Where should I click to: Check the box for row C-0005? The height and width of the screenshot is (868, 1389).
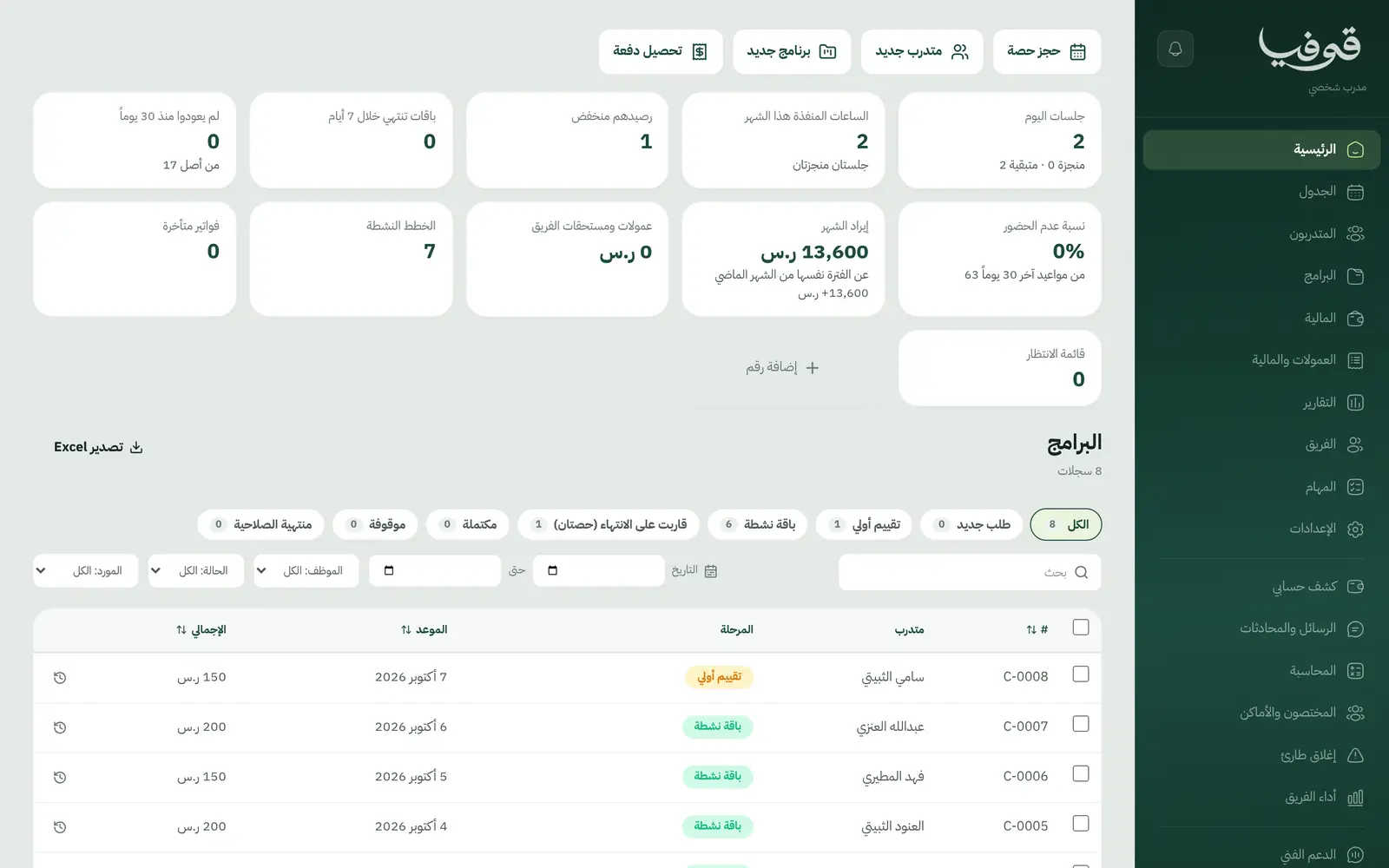click(1081, 823)
